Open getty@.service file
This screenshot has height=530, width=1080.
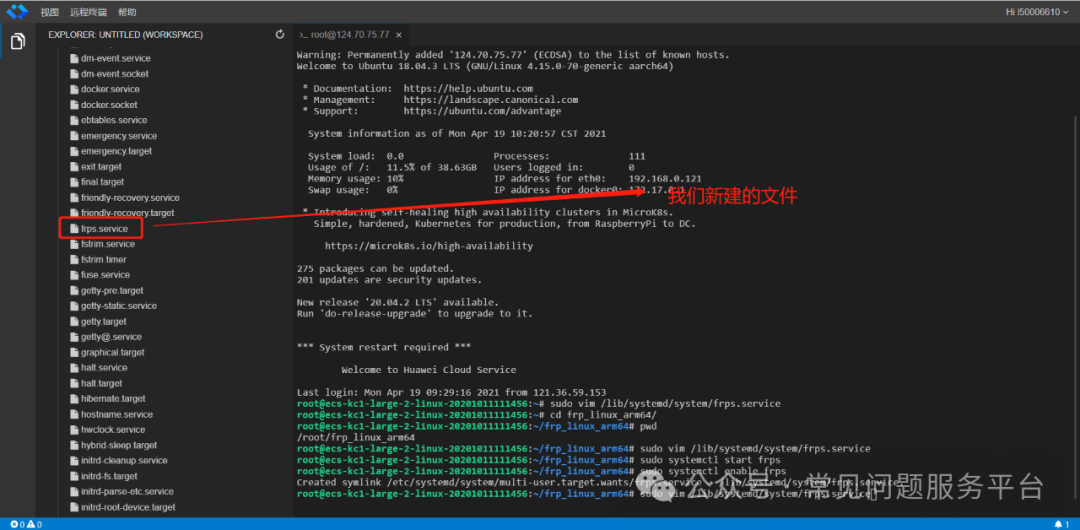(111, 337)
